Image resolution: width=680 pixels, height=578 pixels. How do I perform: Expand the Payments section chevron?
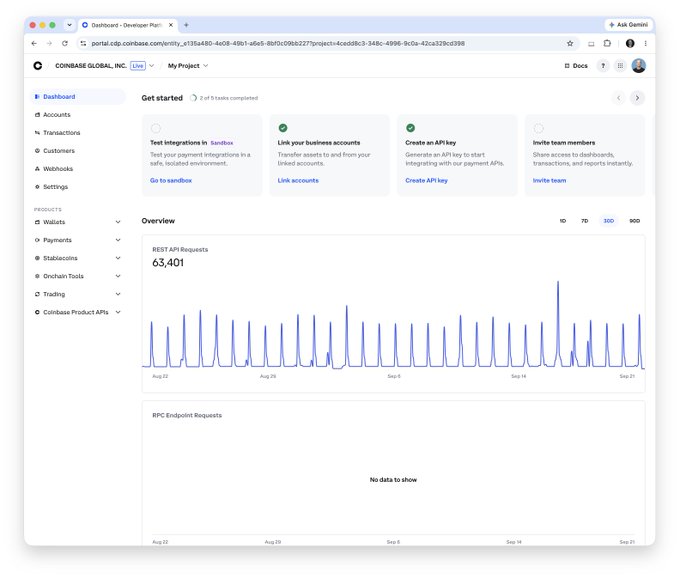118,240
